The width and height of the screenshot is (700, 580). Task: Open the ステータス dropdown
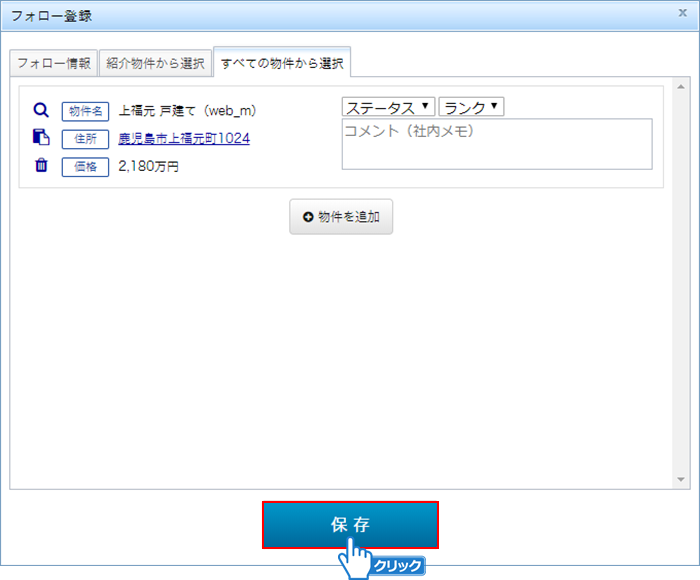tap(388, 107)
